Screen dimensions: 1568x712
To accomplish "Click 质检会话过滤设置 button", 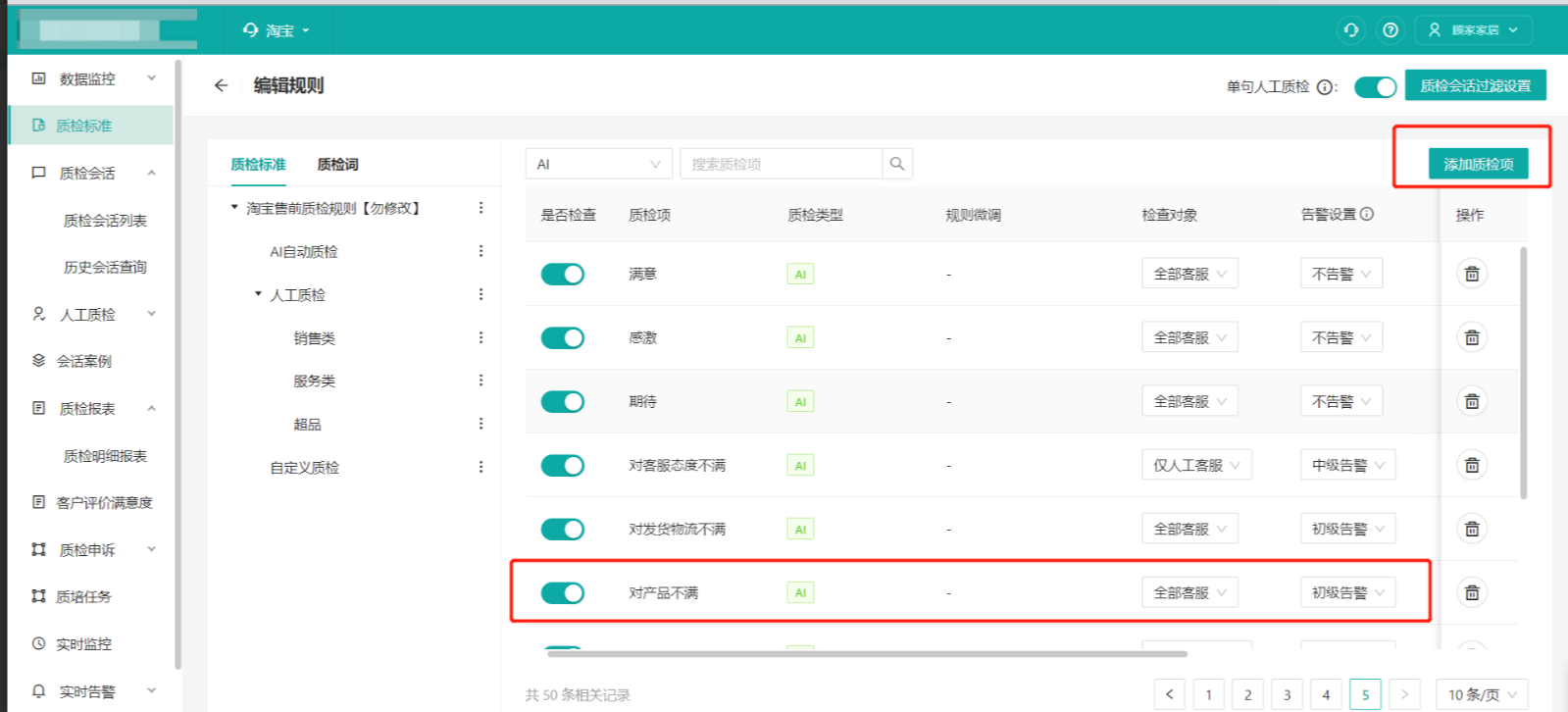I will pyautogui.click(x=1475, y=85).
